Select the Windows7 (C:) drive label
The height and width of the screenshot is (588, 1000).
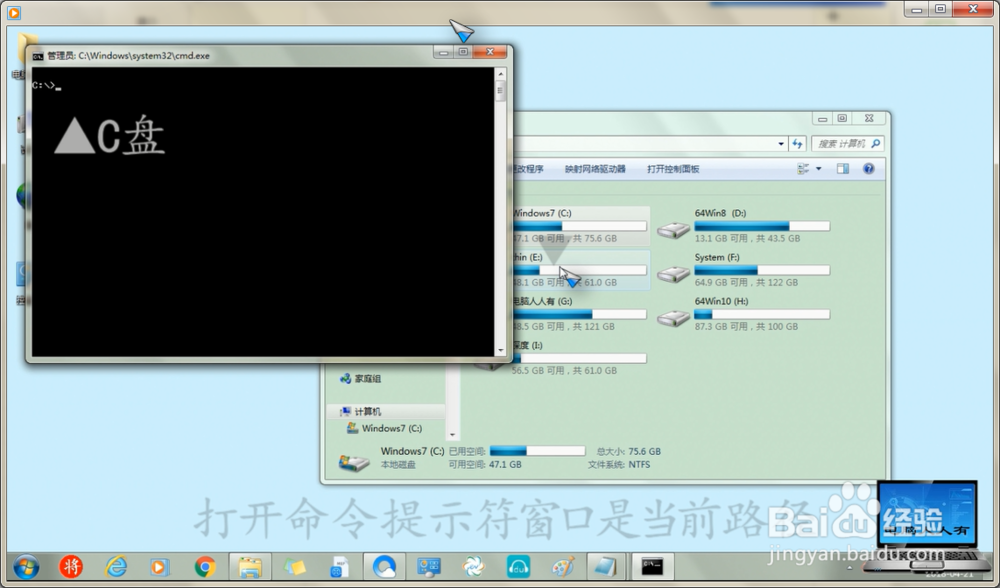click(x=543, y=213)
